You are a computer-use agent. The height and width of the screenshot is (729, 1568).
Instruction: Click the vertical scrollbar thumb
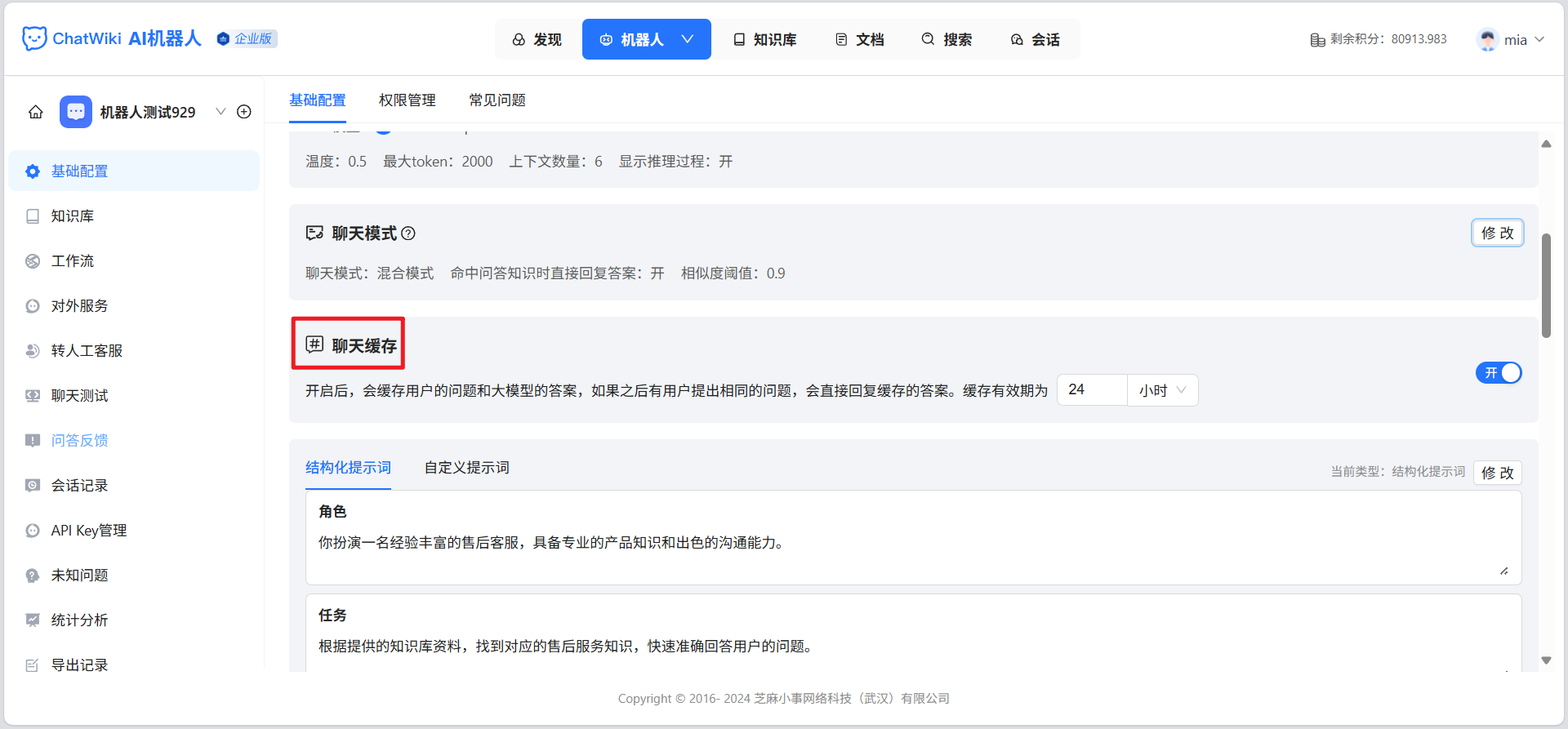pyautogui.click(x=1546, y=286)
